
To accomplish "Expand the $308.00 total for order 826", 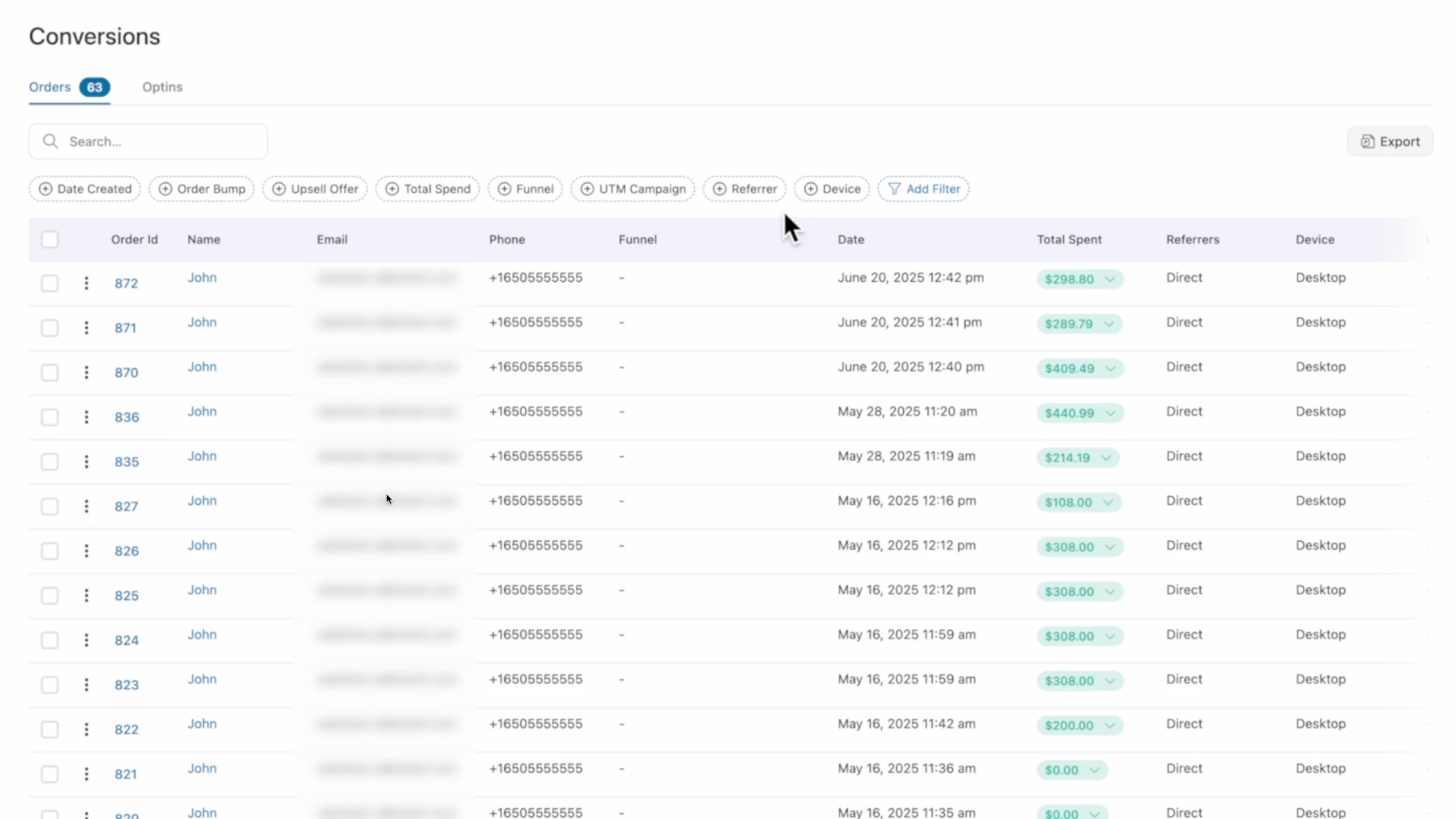I will click(1080, 547).
